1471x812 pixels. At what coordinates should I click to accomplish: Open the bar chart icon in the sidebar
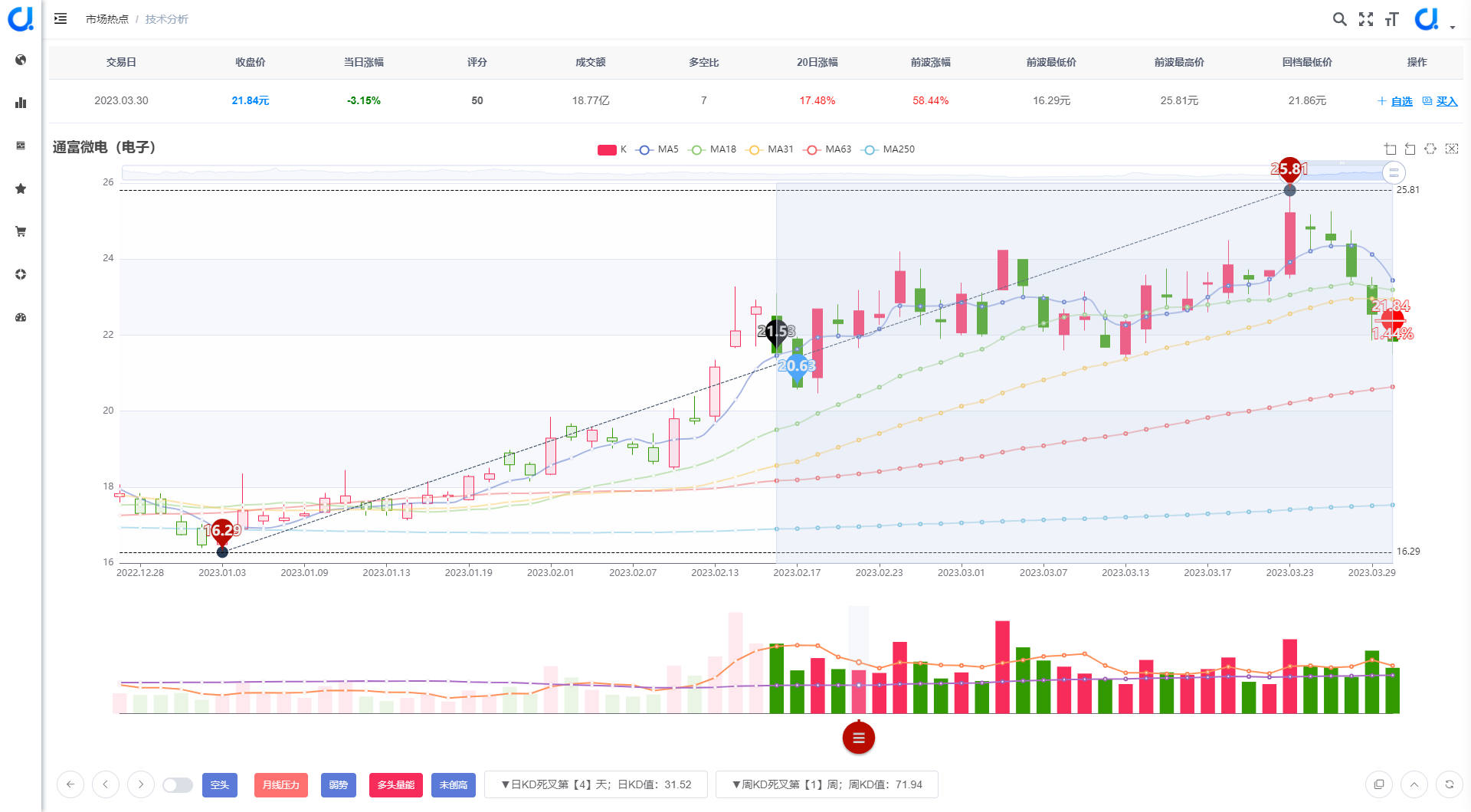click(21, 103)
